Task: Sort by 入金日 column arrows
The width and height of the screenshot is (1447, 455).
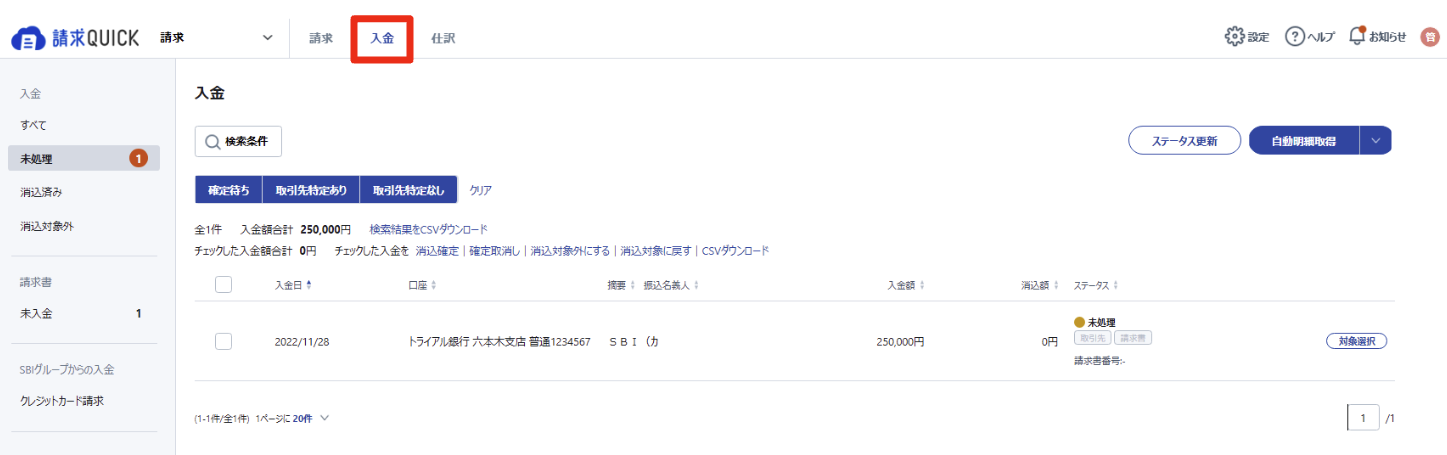Action: click(x=309, y=285)
